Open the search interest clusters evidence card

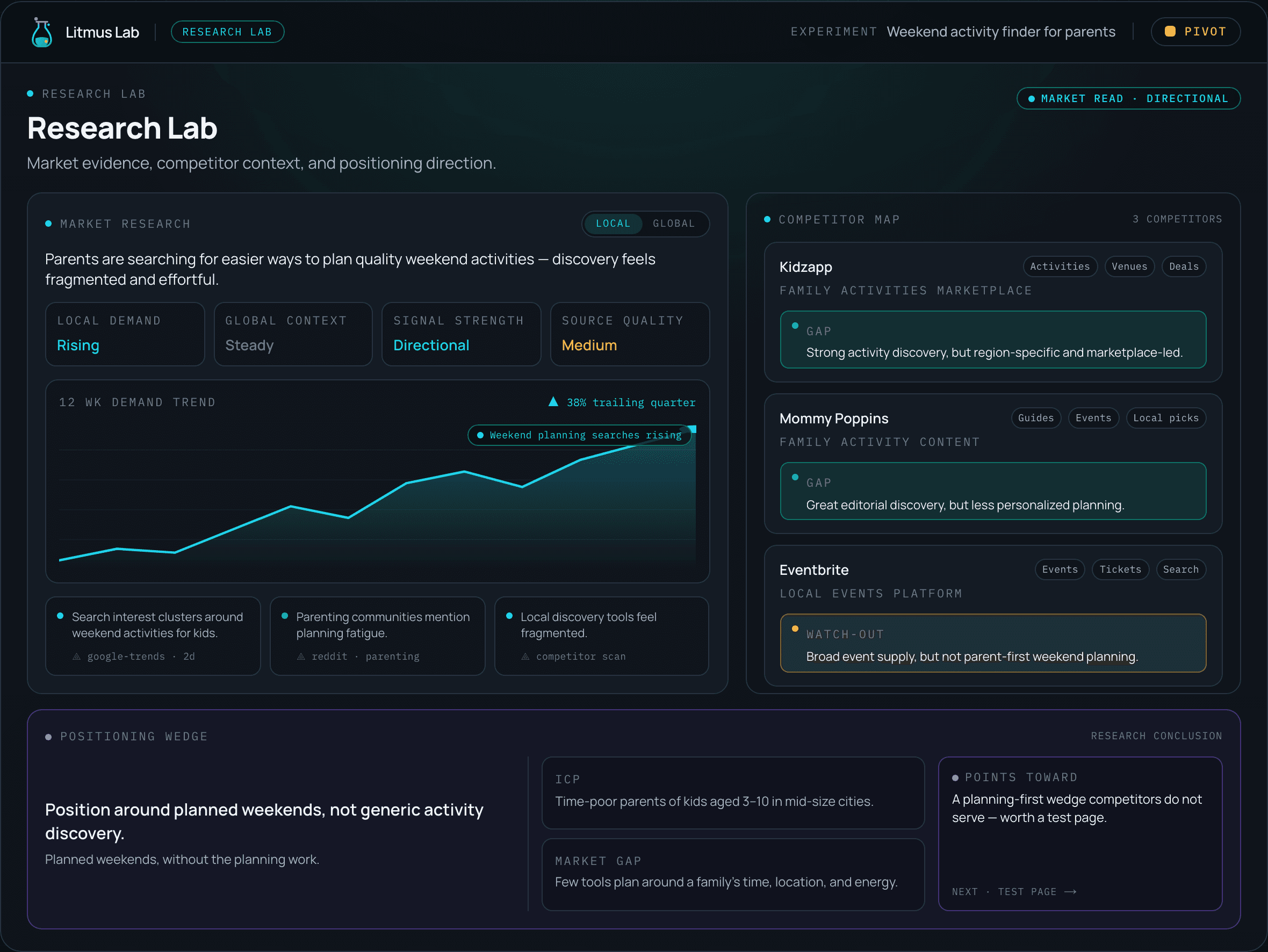click(153, 636)
